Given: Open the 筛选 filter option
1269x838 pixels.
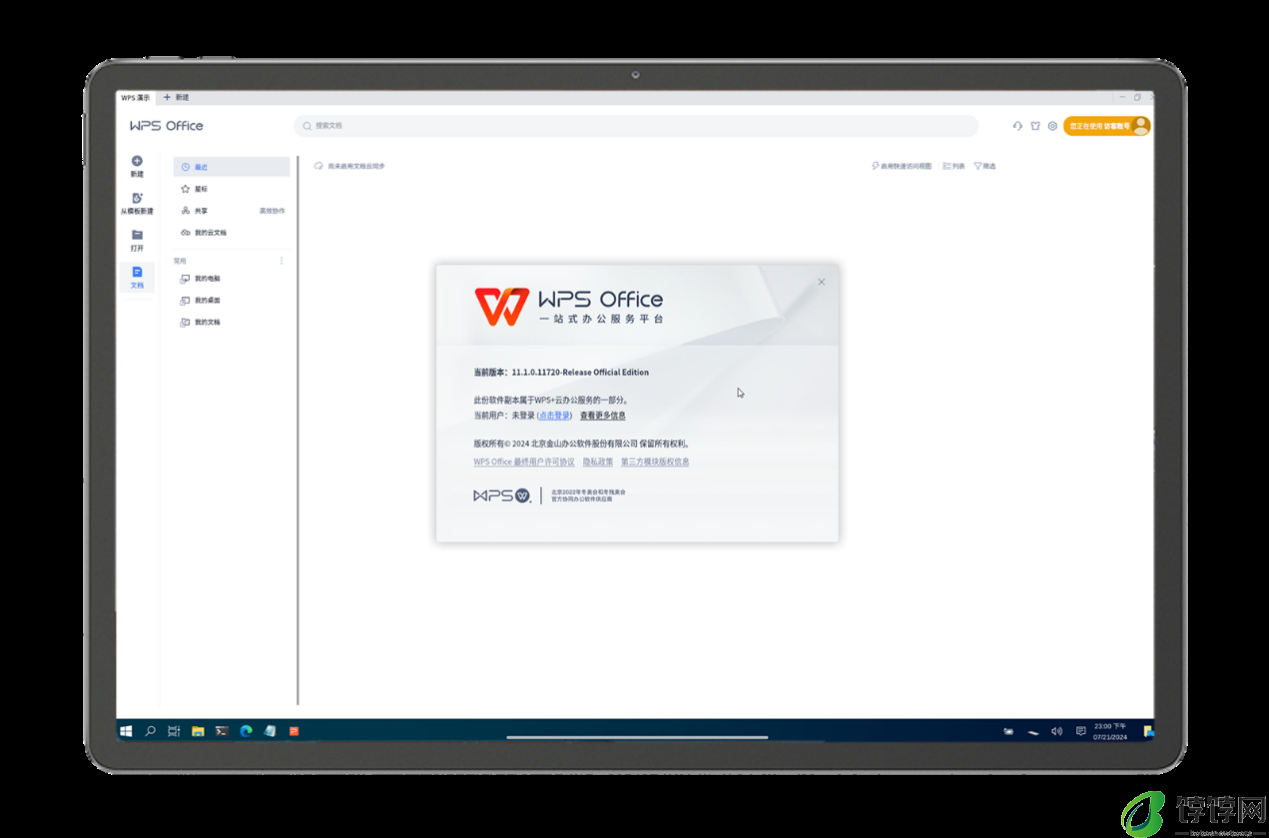Looking at the screenshot, I should [x=985, y=166].
